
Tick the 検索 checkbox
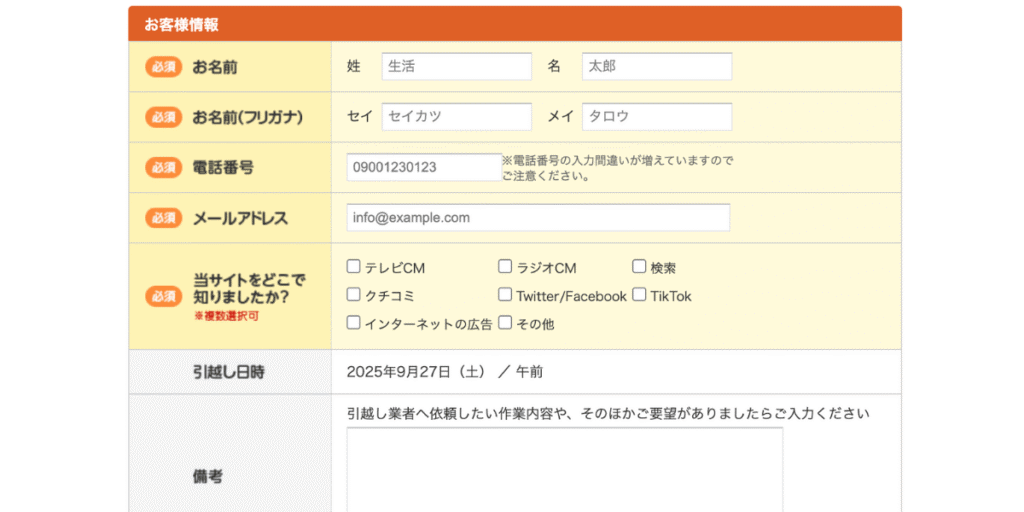(639, 266)
